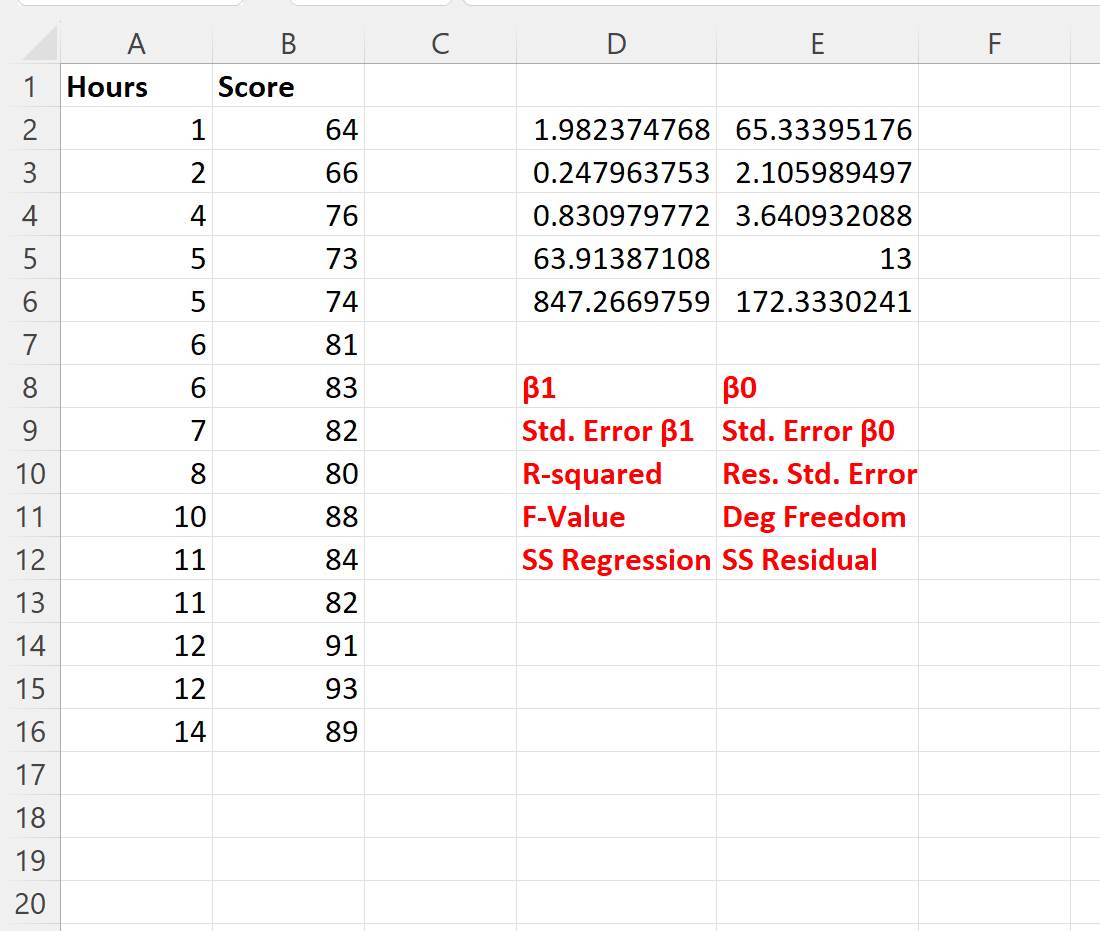
Task: Select column F by its header
Action: 994,44
